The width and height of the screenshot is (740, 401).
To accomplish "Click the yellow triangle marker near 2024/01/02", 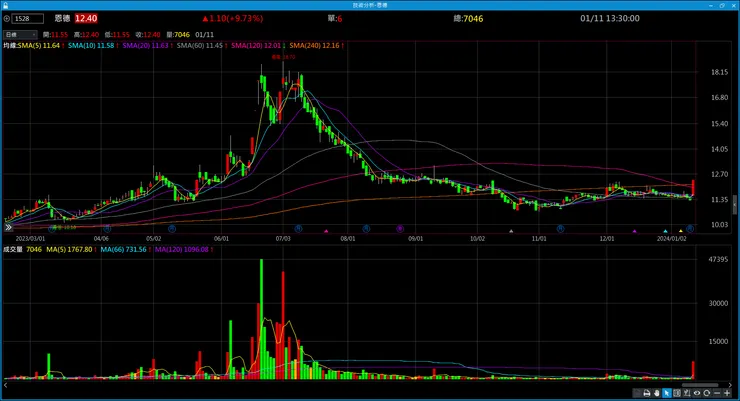I will tap(681, 231).
